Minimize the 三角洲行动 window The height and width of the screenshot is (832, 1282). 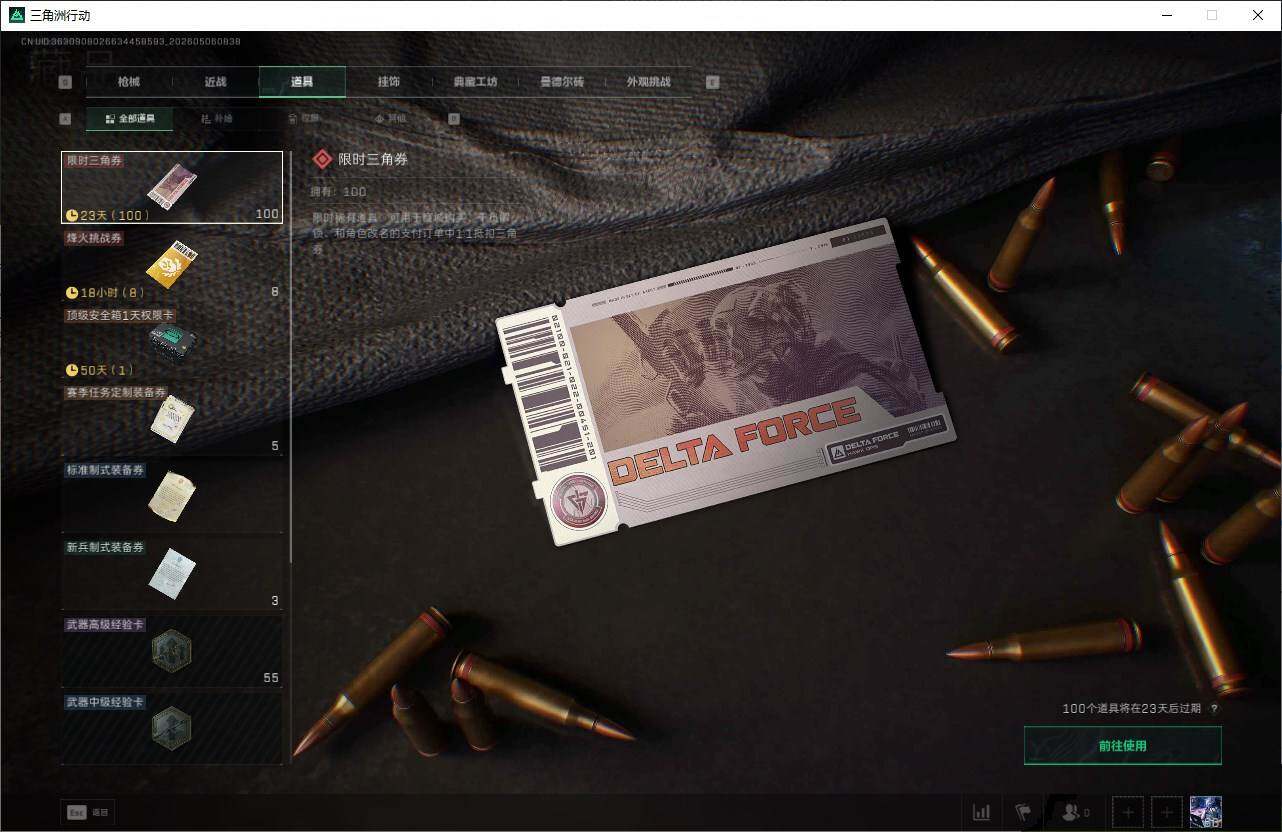tap(1167, 15)
